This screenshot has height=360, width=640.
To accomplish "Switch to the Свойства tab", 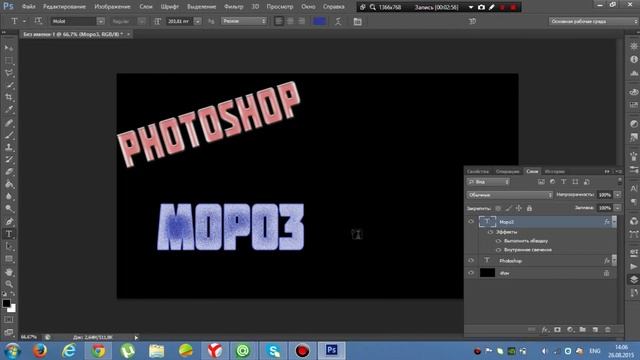I will pos(478,171).
